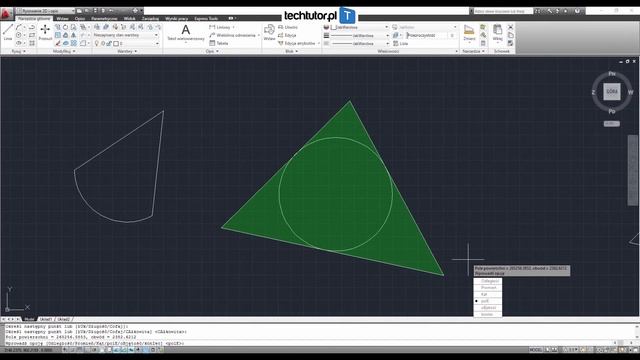Select the hatch draw tool icon
Viewport: 640px width, 360px height.
pos(31,43)
